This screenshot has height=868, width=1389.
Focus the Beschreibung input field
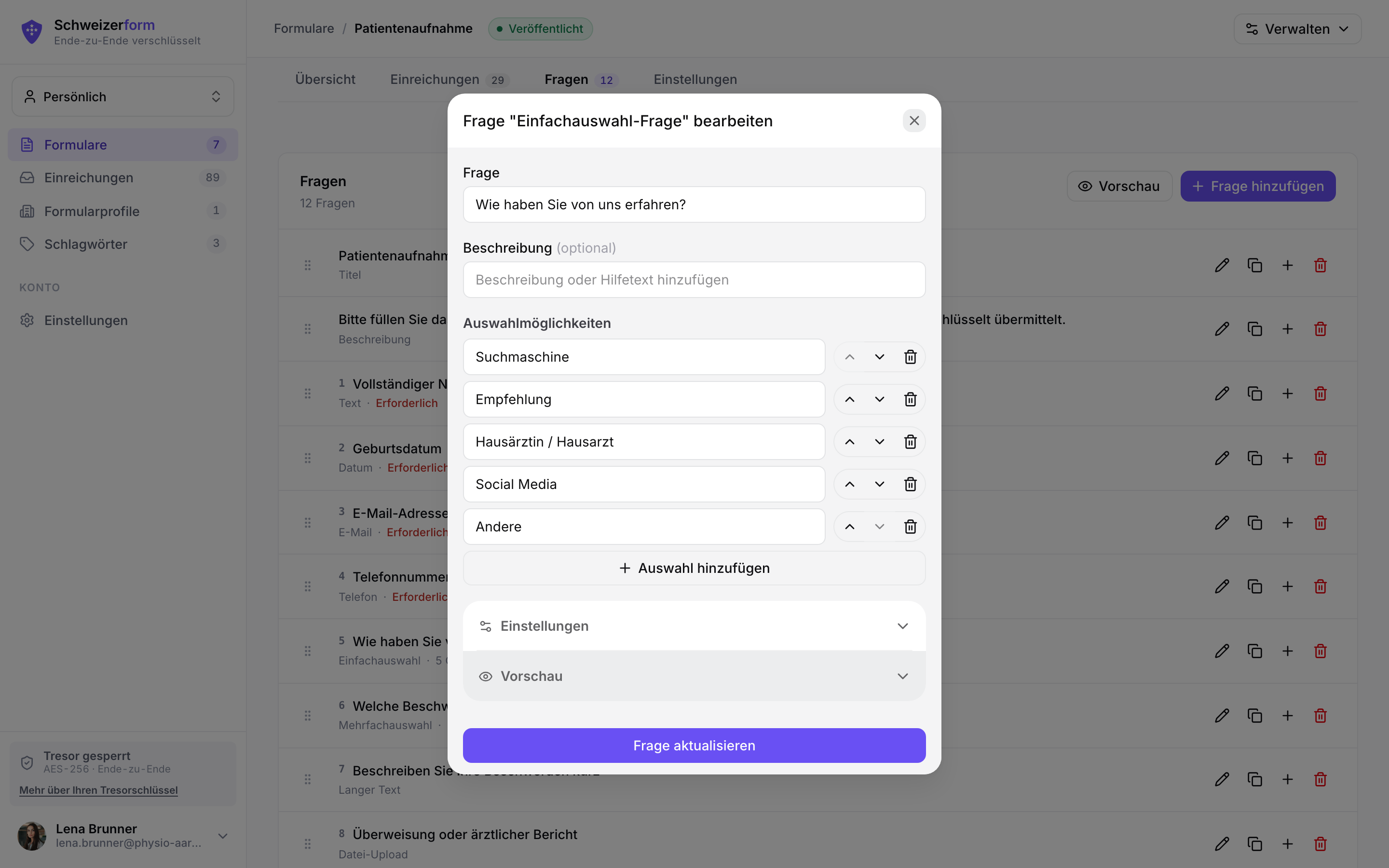694,280
